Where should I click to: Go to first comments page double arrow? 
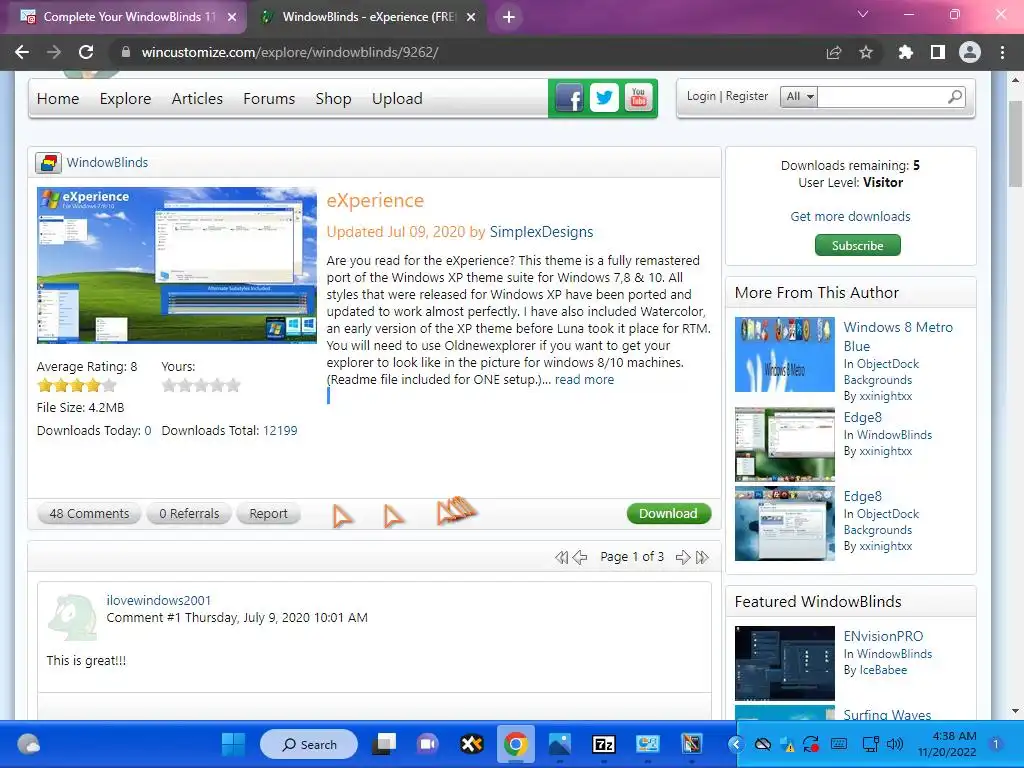562,557
